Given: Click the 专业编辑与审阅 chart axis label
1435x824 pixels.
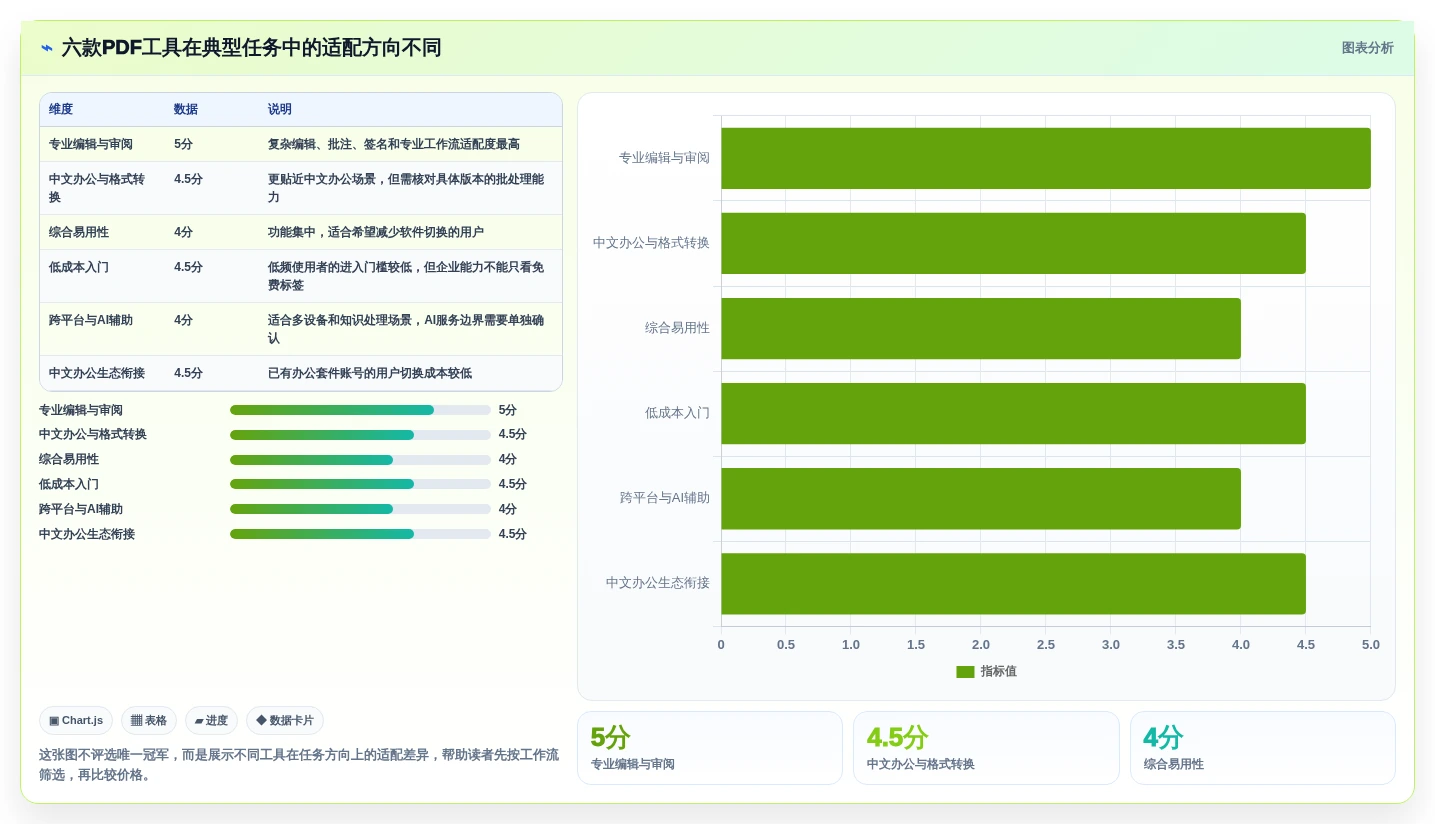Looking at the screenshot, I should tap(664, 158).
